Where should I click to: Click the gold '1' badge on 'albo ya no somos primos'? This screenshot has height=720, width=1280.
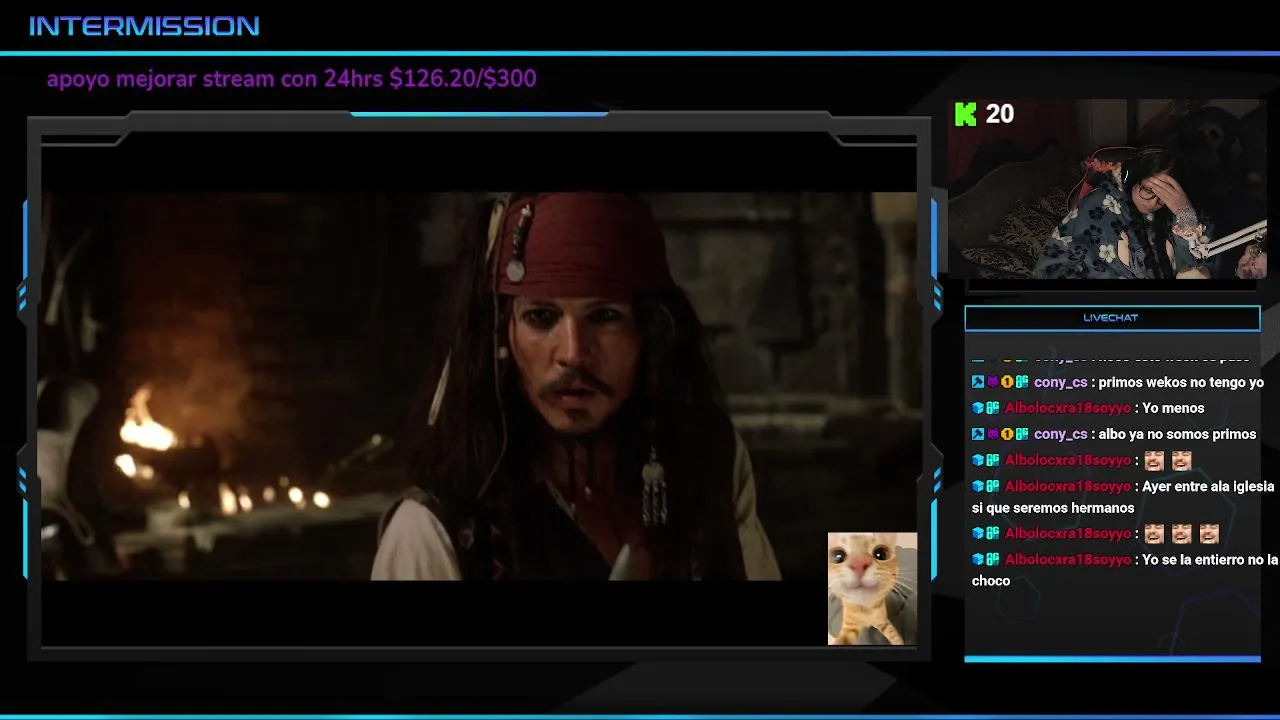[1007, 434]
